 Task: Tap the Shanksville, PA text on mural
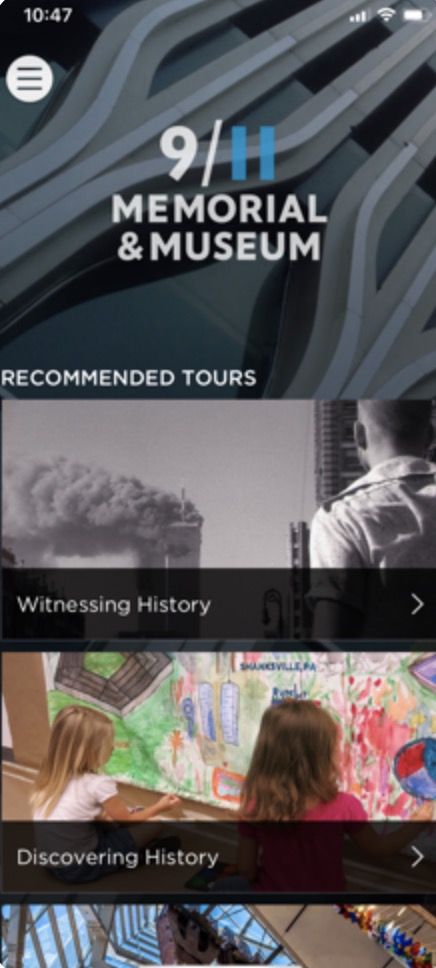tap(270, 667)
